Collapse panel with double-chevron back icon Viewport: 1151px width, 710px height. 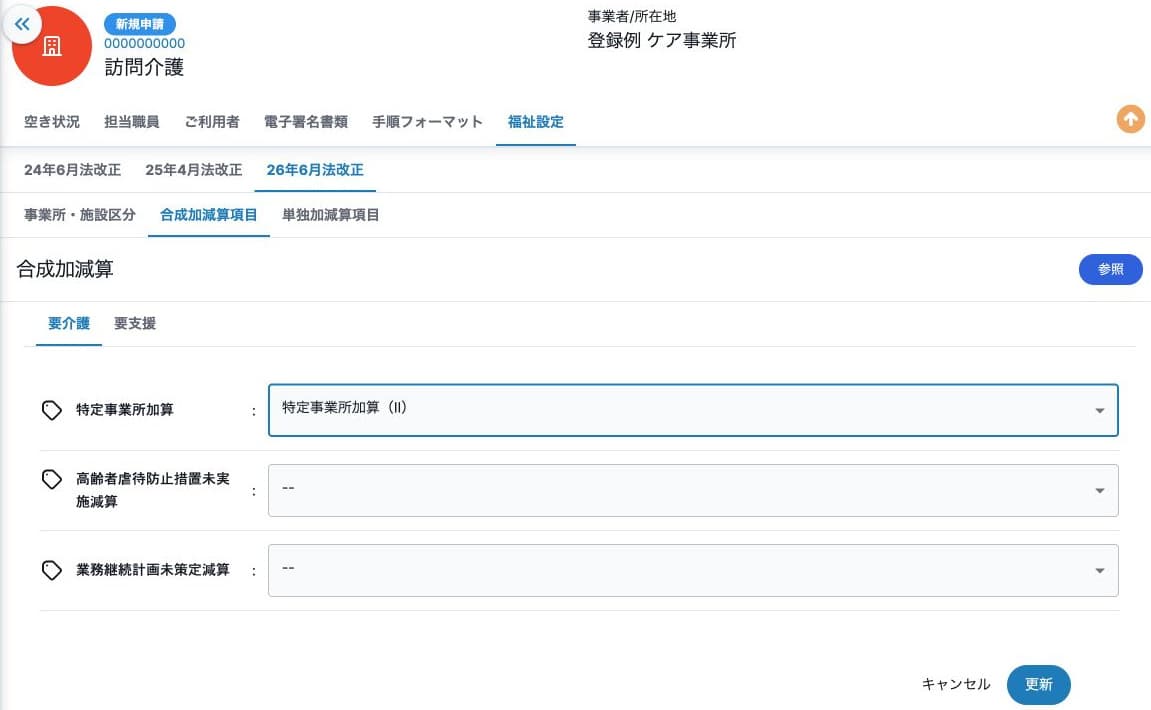22,24
